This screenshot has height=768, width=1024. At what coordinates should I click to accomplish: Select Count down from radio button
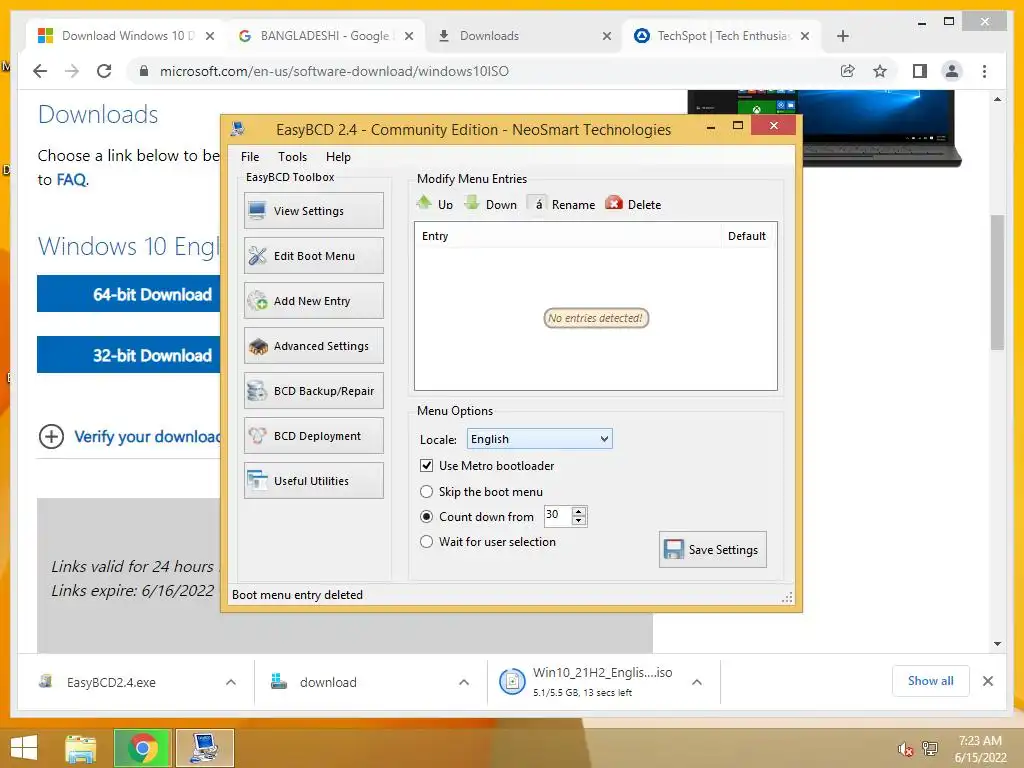point(426,517)
